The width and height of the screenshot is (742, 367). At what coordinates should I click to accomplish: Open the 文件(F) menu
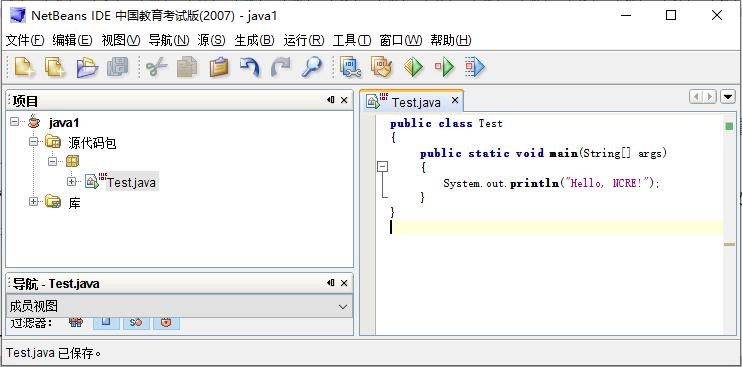pyautogui.click(x=25, y=41)
